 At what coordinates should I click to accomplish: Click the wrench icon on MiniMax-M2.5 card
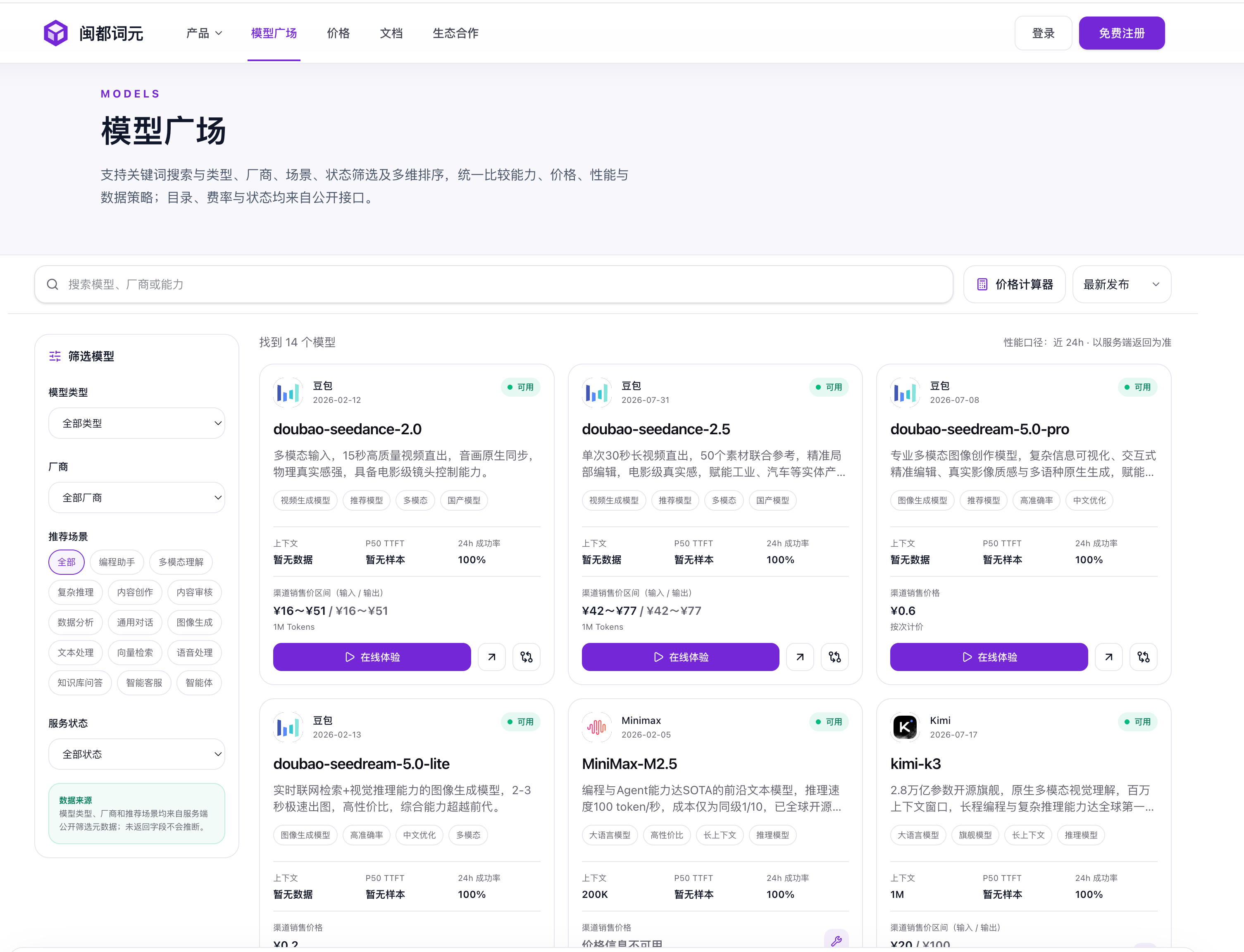click(x=836, y=941)
